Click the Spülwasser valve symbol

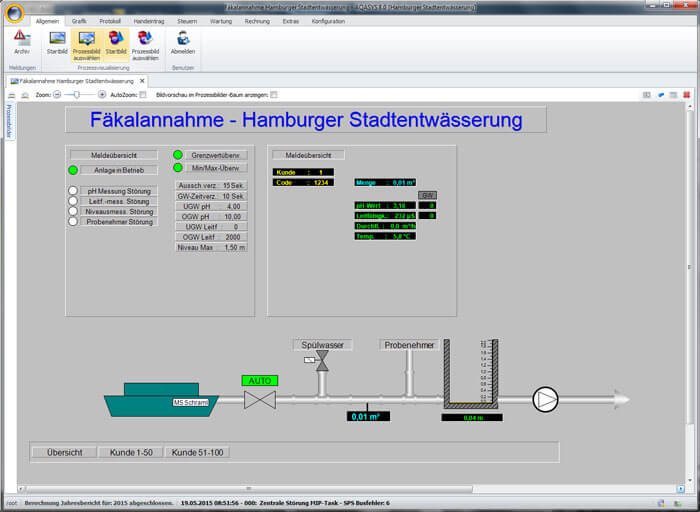[x=322, y=361]
